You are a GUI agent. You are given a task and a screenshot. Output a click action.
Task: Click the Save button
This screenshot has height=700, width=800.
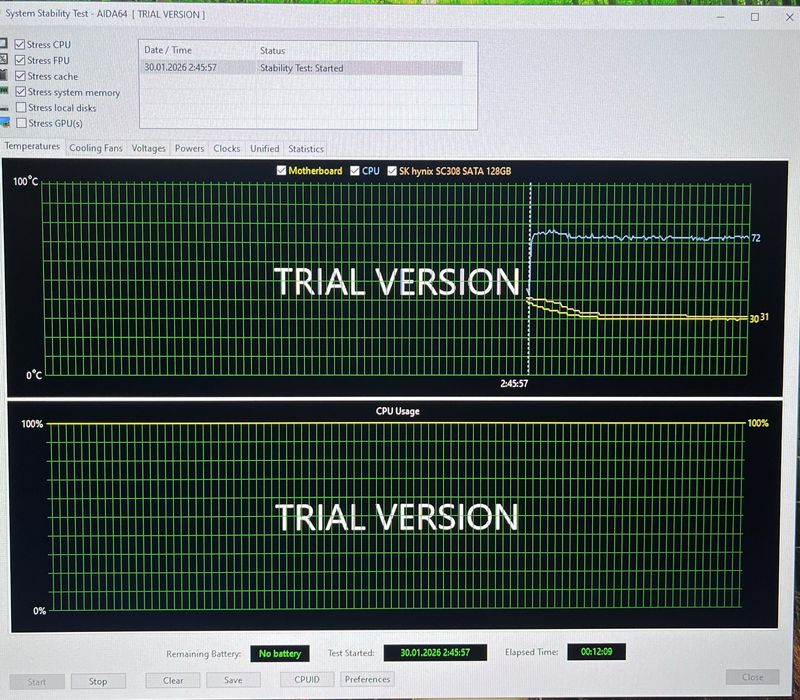[x=233, y=680]
